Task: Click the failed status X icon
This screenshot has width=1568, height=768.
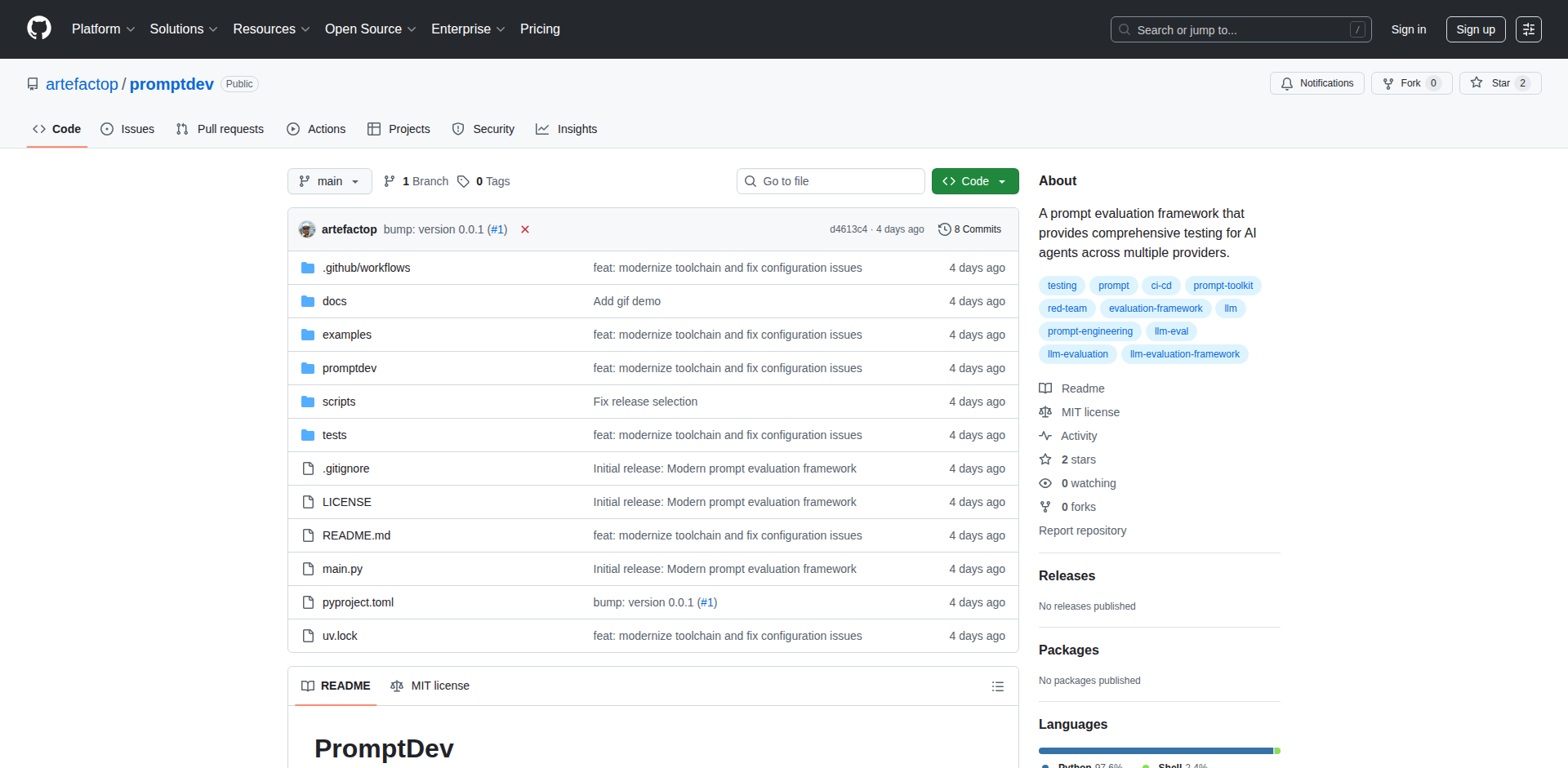Action: tap(525, 229)
